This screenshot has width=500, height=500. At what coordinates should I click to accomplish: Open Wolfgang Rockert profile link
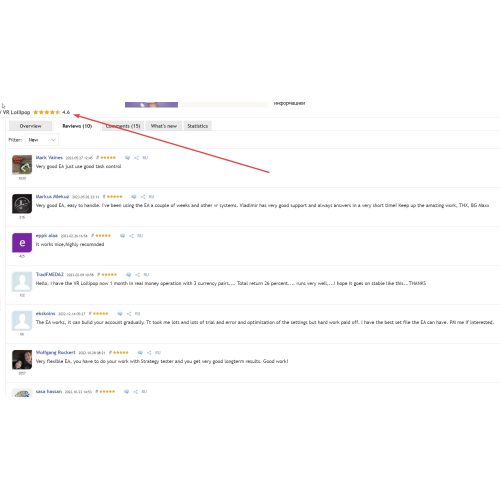55,352
